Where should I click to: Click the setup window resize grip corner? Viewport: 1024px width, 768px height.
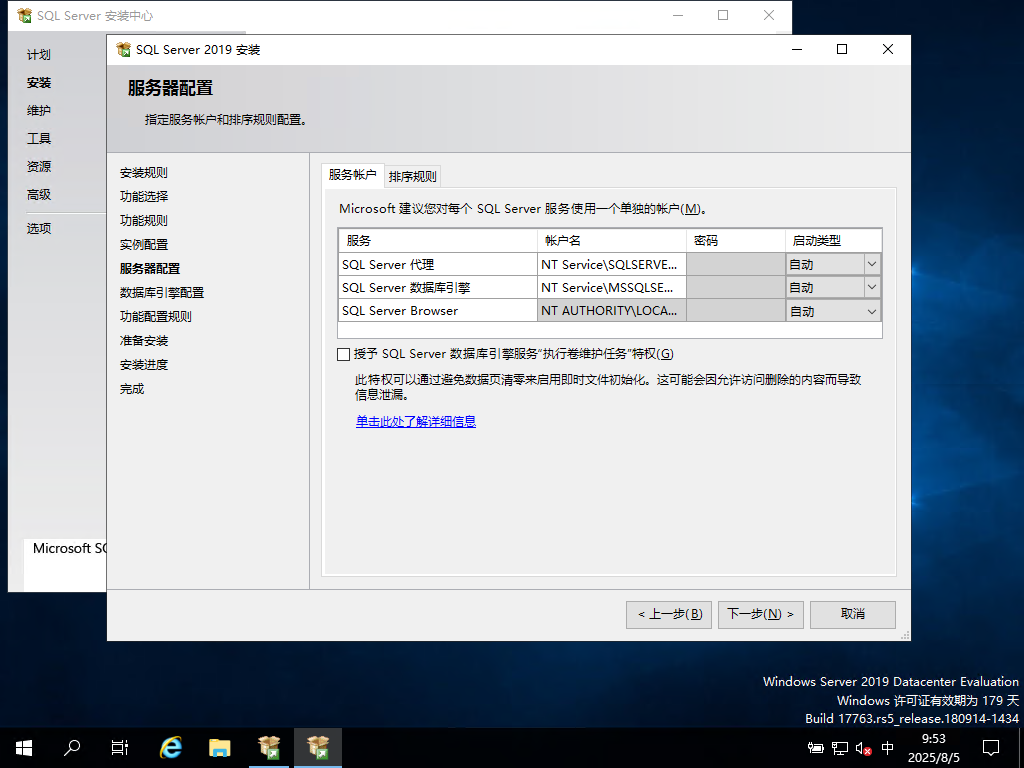point(905,635)
